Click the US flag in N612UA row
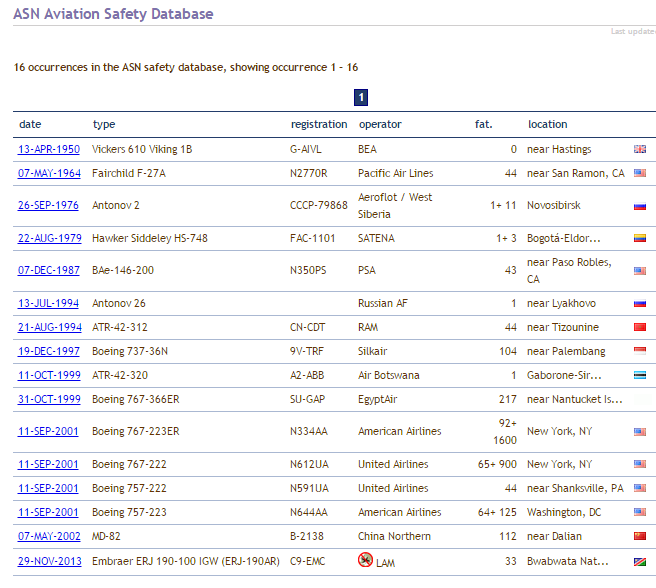The width and height of the screenshot is (656, 588). click(640, 464)
